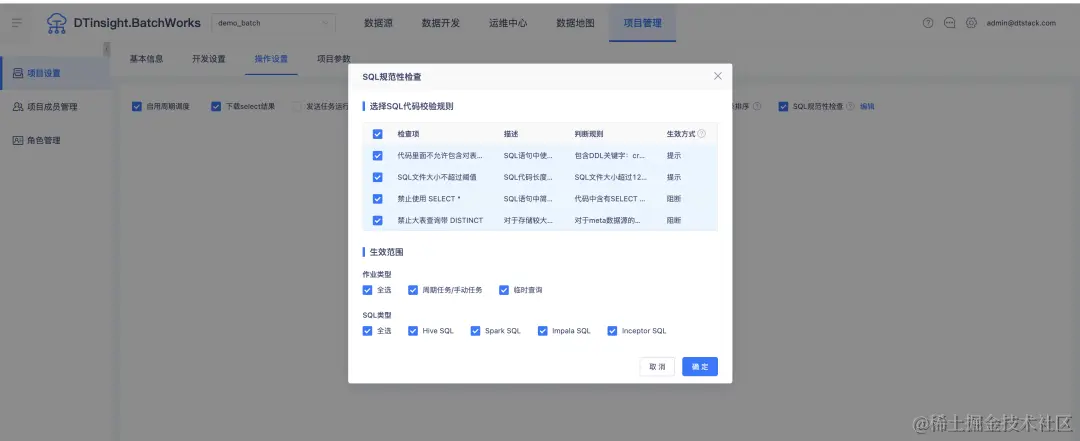1080x441 pixels.
Task: Open the demo_batch project dropdown
Action: [273, 23]
